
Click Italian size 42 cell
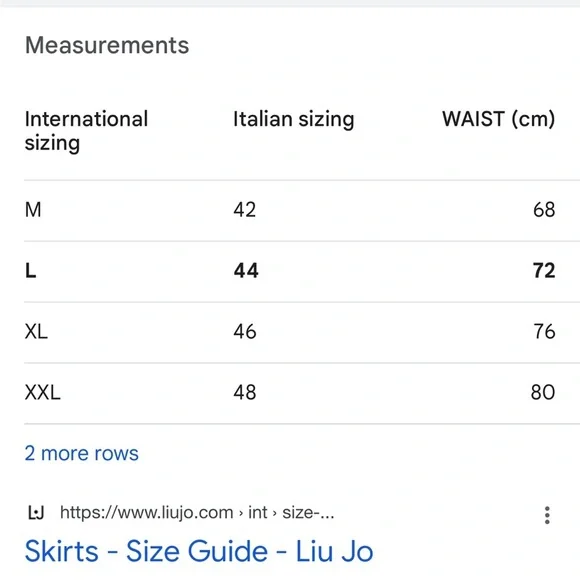point(245,210)
